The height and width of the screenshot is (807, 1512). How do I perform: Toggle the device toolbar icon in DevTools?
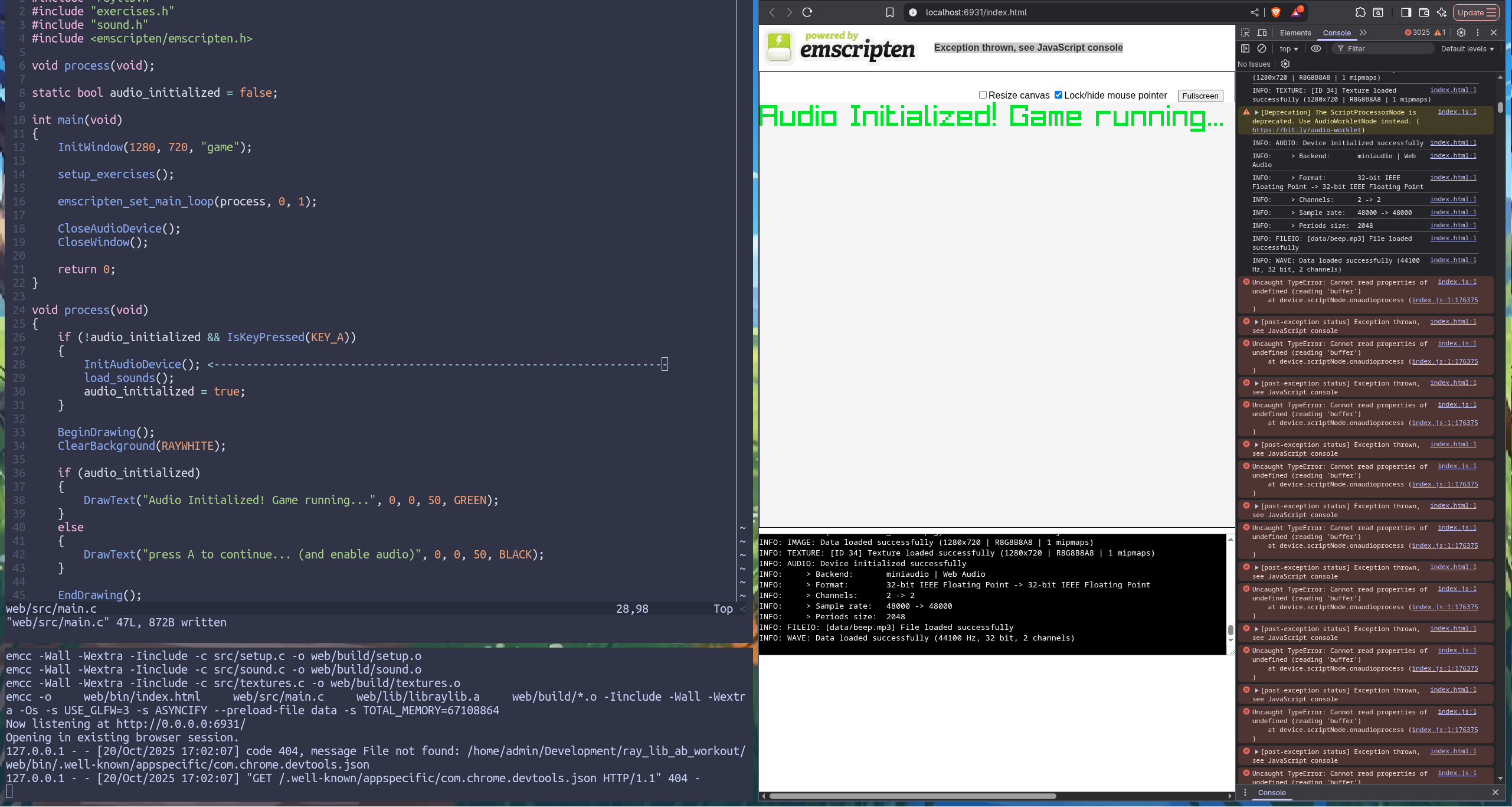pyautogui.click(x=1262, y=32)
